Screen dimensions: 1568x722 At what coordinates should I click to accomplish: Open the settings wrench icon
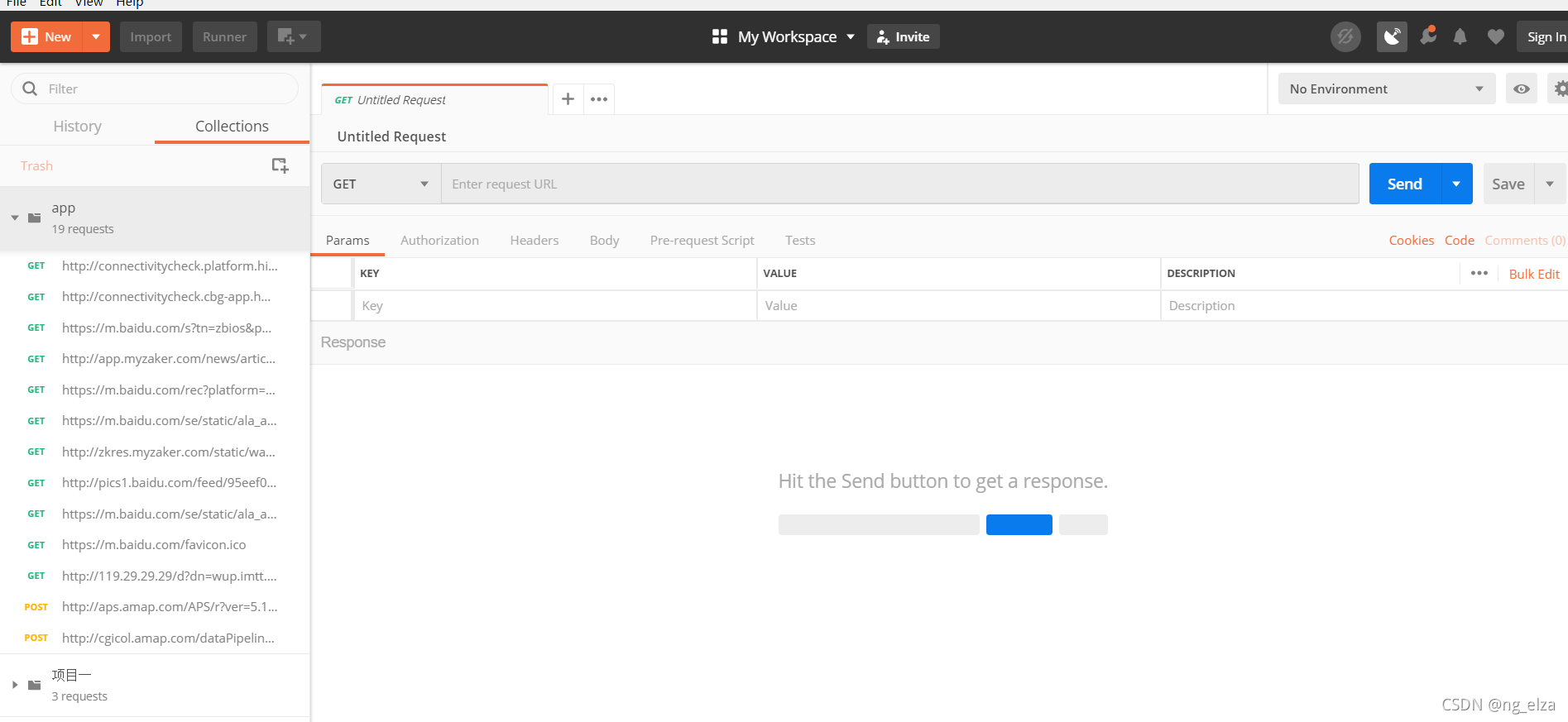coord(1428,36)
